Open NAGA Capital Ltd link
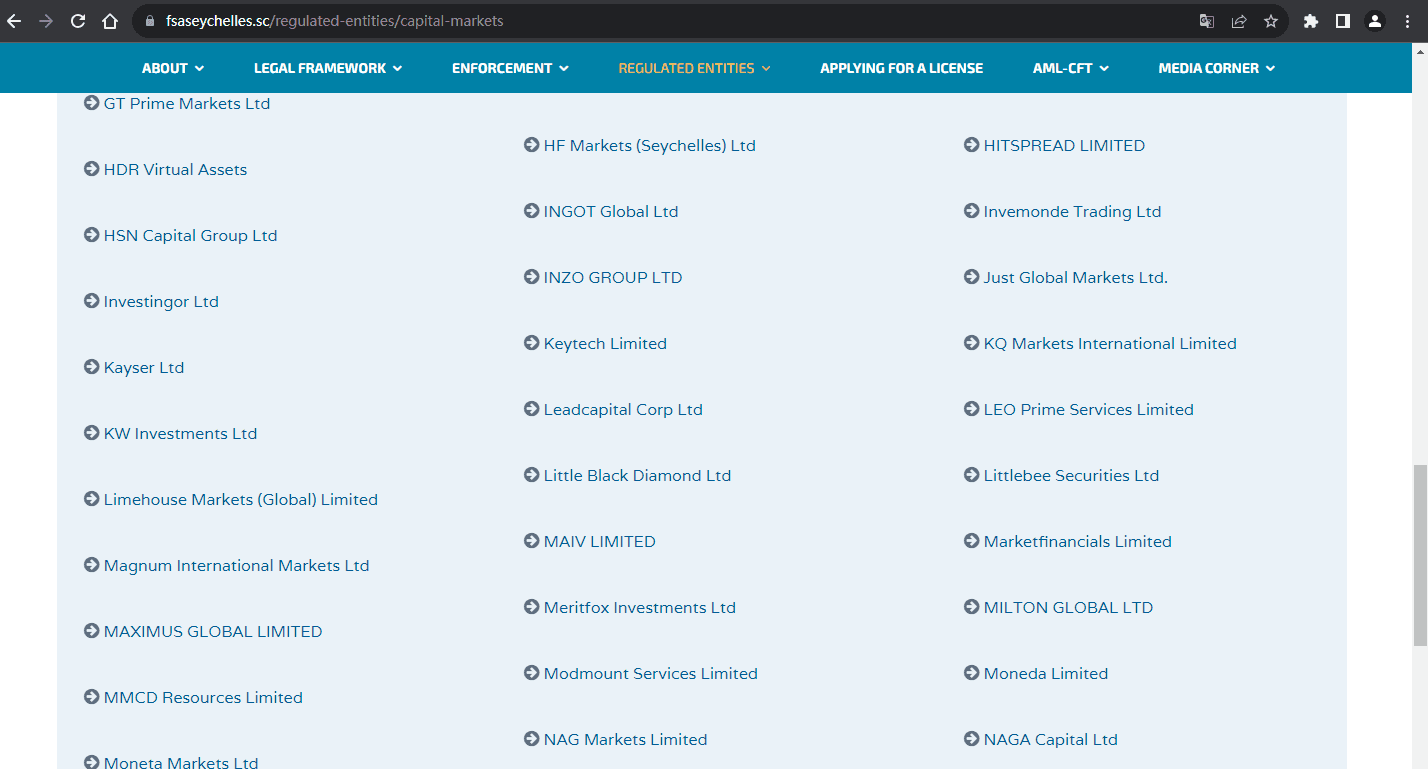Image resolution: width=1428 pixels, height=769 pixels. coord(1051,739)
